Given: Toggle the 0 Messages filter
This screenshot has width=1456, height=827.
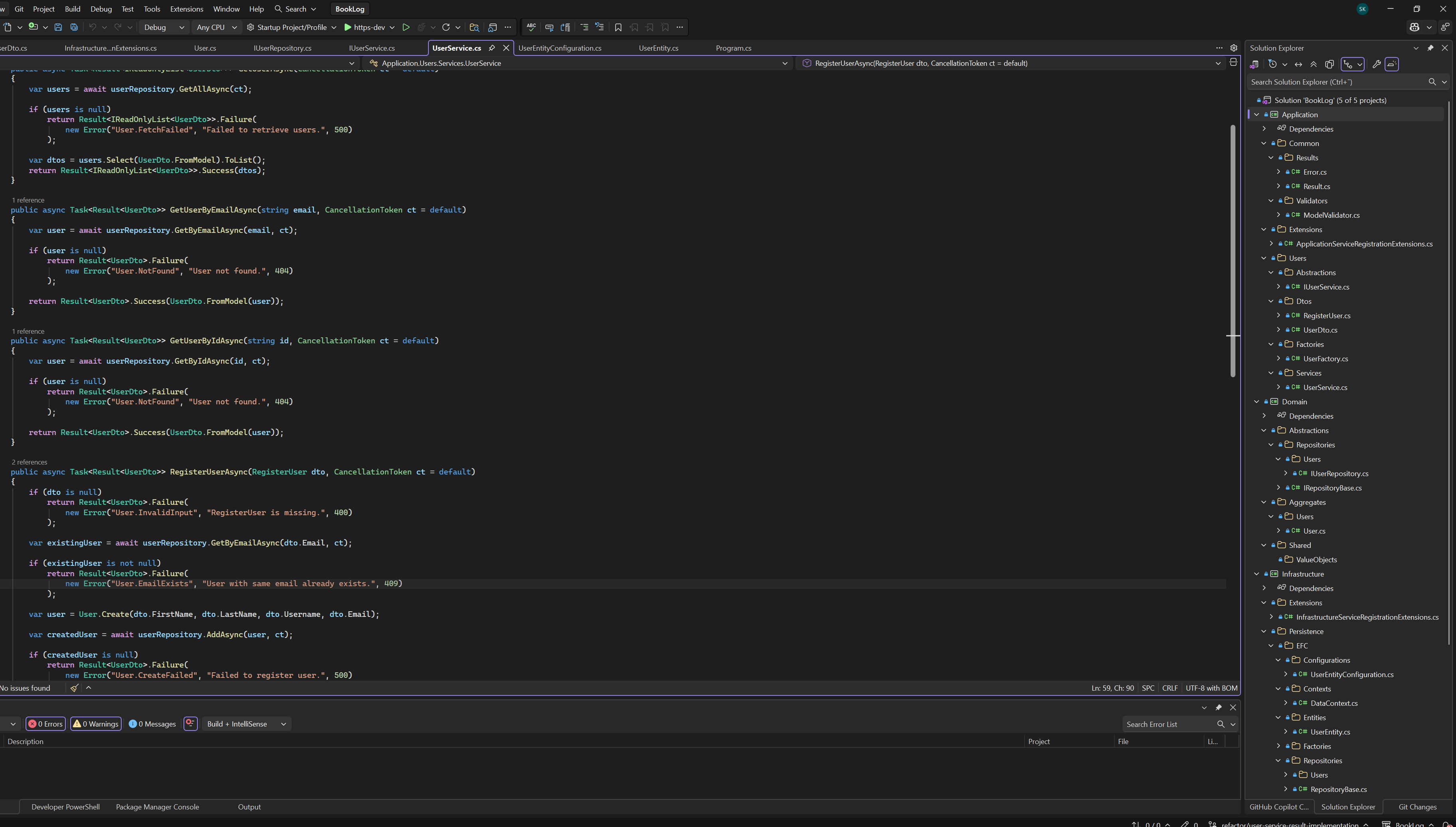Looking at the screenshot, I should pyautogui.click(x=152, y=724).
